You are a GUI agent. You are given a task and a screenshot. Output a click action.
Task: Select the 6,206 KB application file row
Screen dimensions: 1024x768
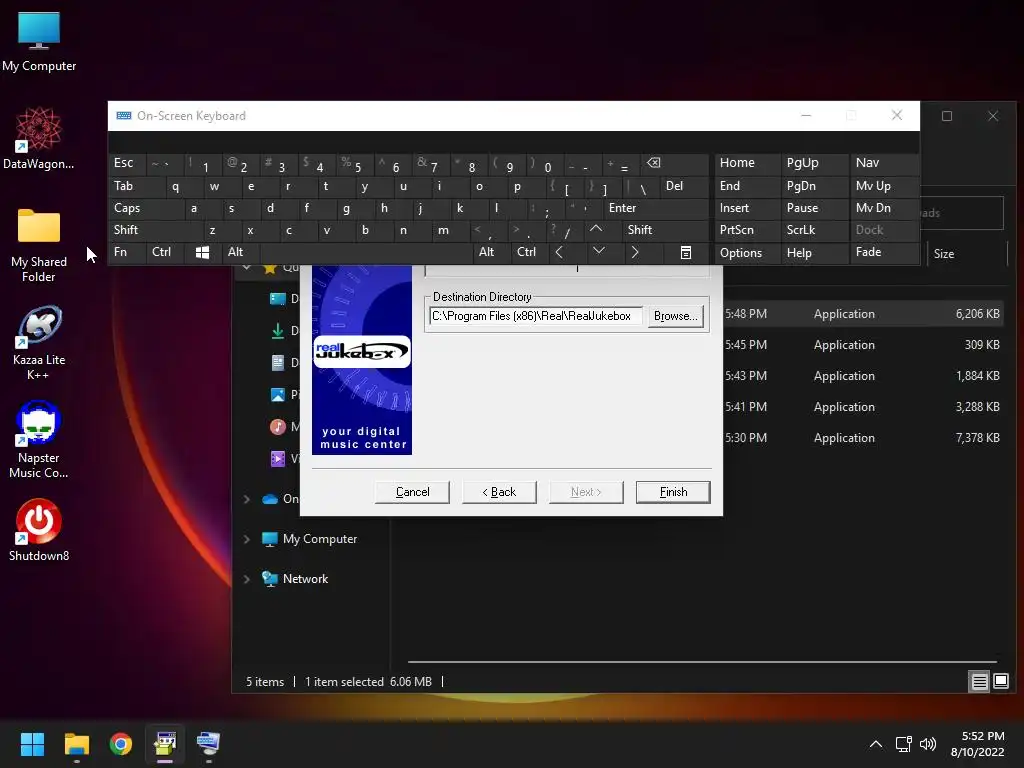(865, 314)
